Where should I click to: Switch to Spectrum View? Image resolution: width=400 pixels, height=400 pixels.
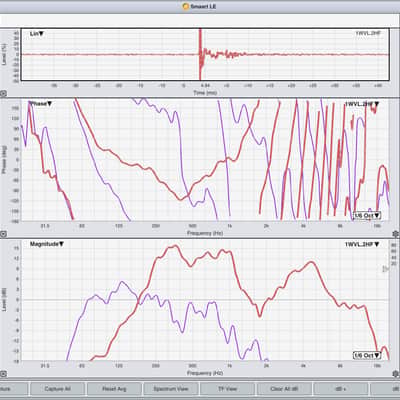171,389
